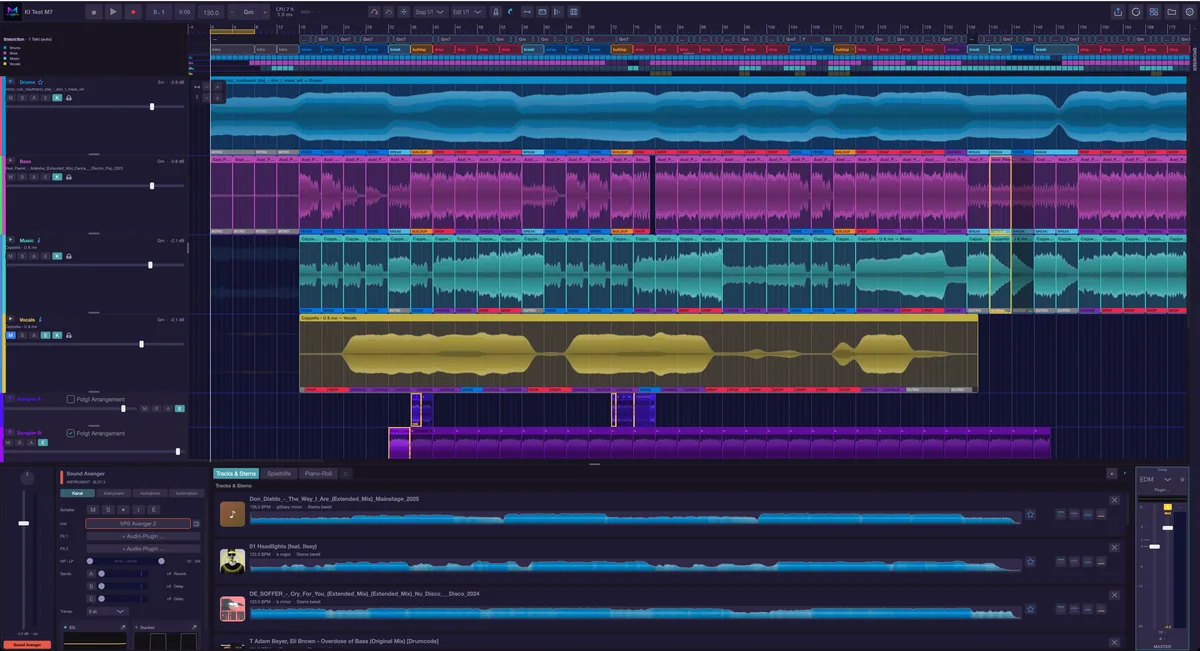The width and height of the screenshot is (1200, 651).
Task: Select the 01 Headlights track thumbnail
Action: click(232, 561)
